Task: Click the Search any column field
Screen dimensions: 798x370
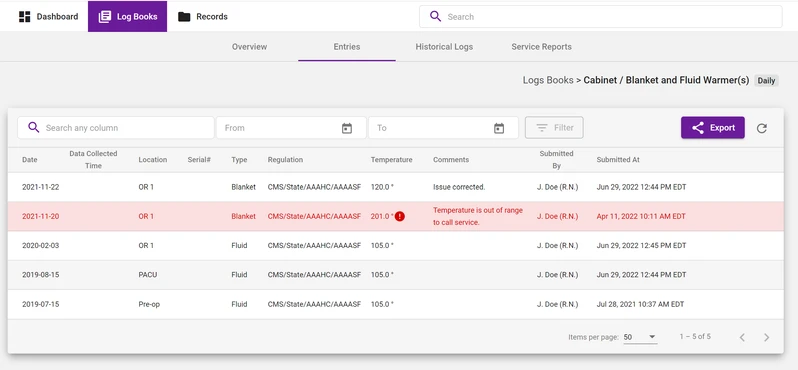Action: [x=116, y=128]
